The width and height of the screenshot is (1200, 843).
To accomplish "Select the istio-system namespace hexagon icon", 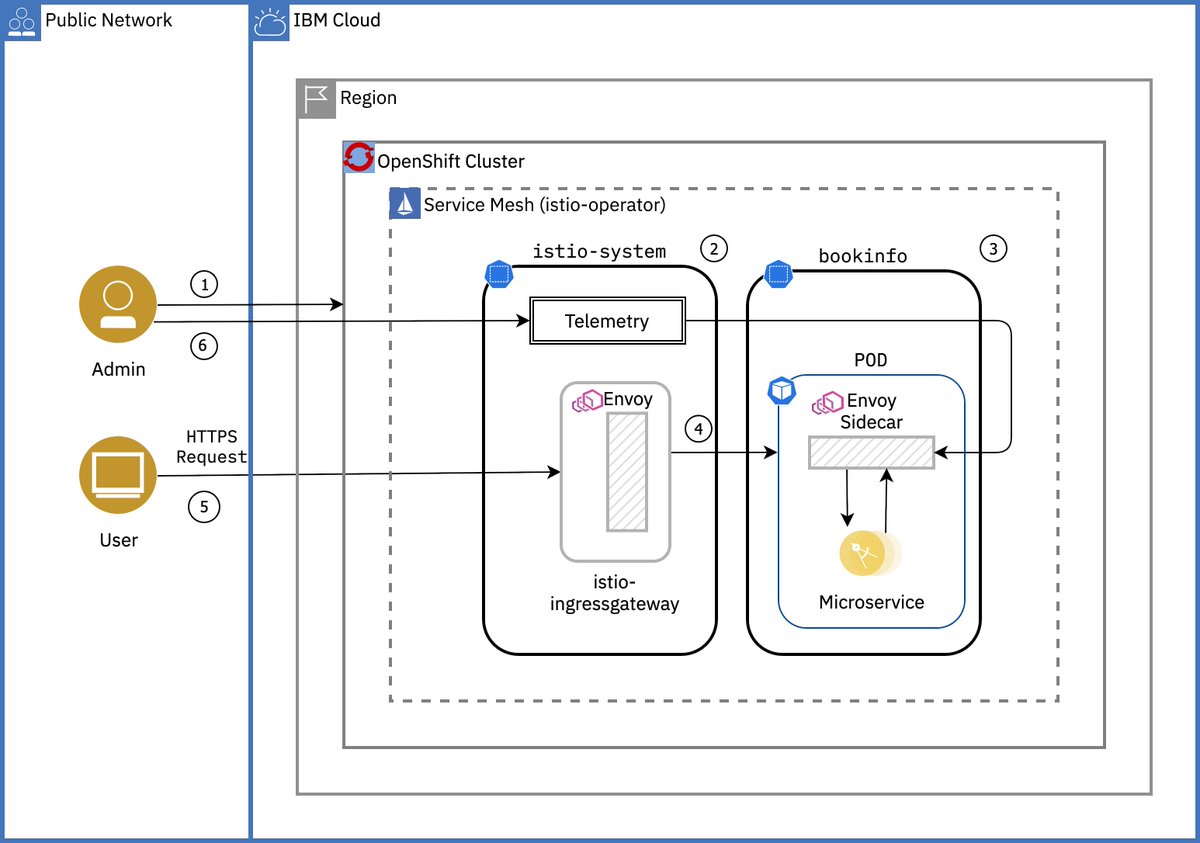I will click(498, 273).
